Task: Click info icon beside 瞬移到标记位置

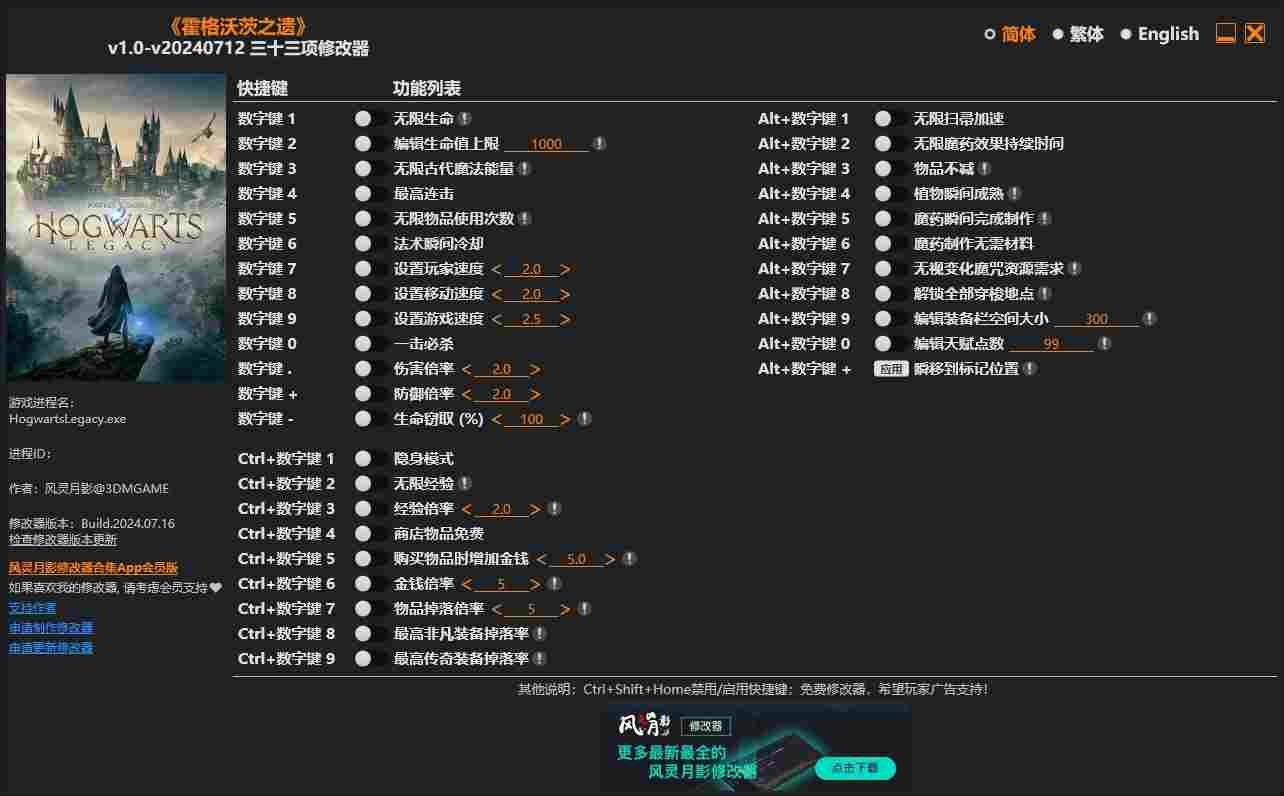Action: click(x=1029, y=368)
